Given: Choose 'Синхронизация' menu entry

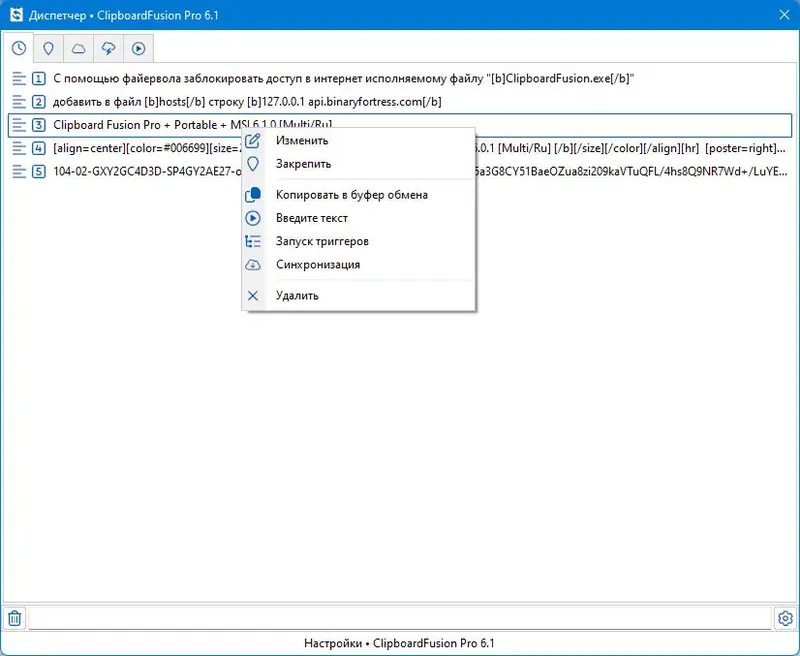Looking at the screenshot, I should coord(359,265).
